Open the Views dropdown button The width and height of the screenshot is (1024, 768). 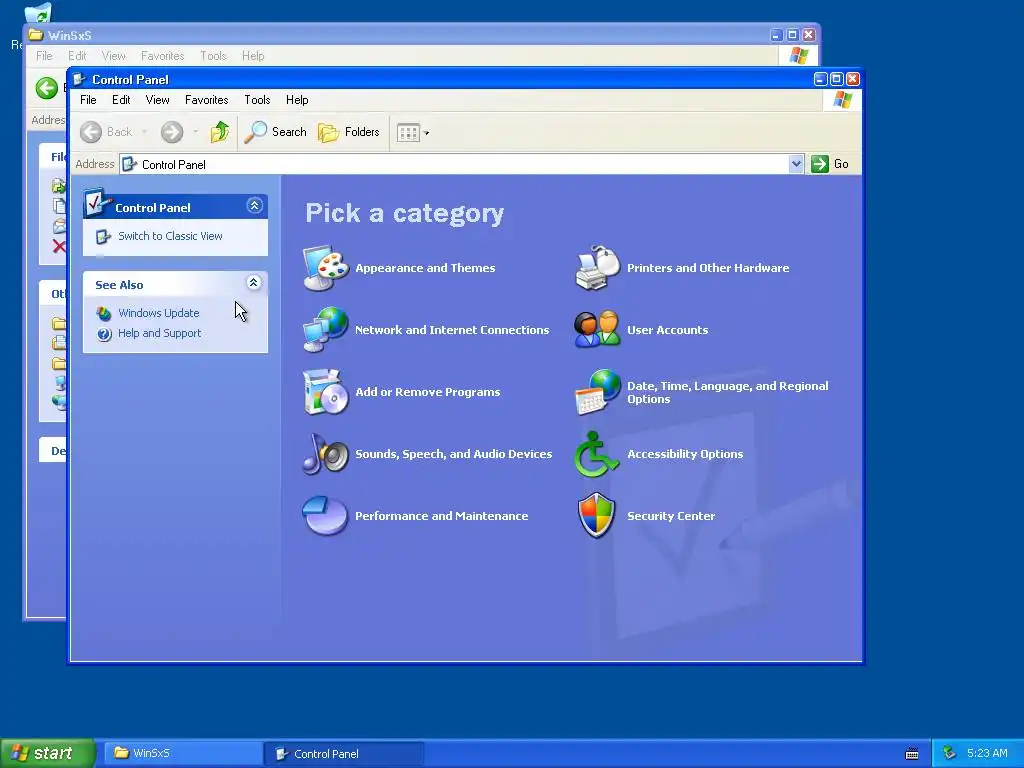coord(413,133)
